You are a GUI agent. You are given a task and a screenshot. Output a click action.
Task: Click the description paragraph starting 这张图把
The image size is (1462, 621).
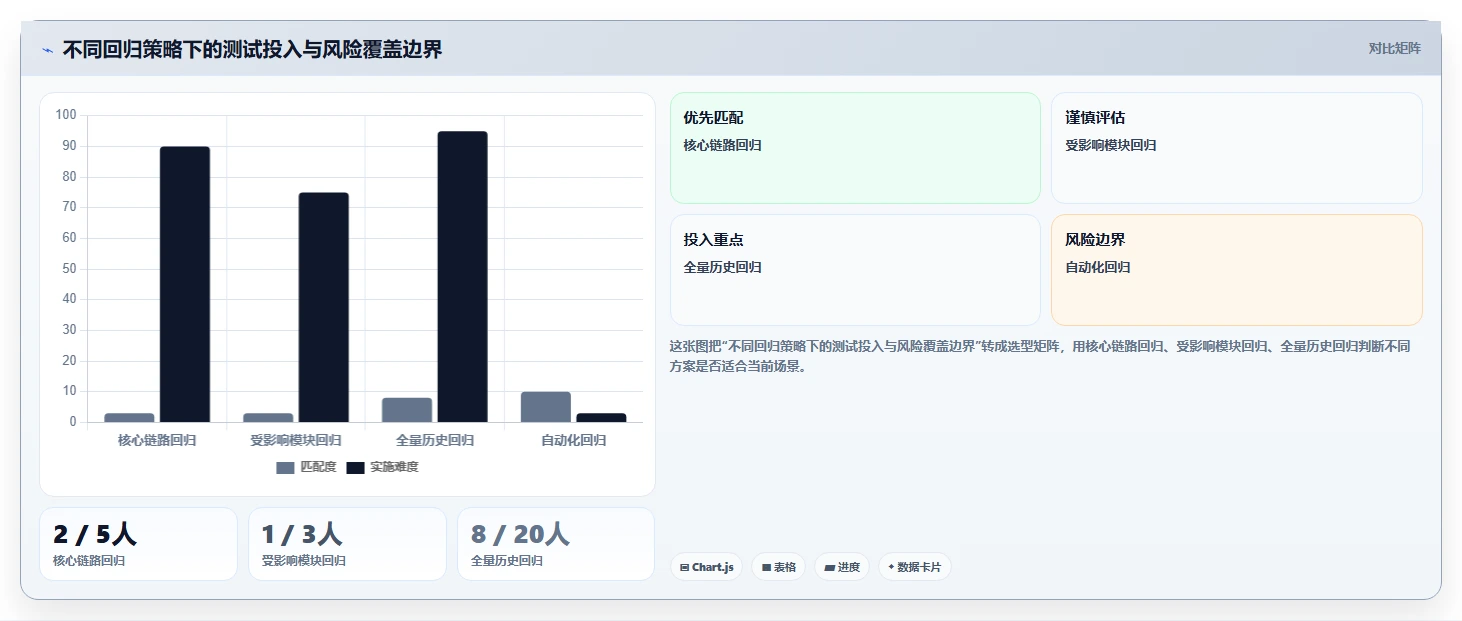coord(1040,356)
